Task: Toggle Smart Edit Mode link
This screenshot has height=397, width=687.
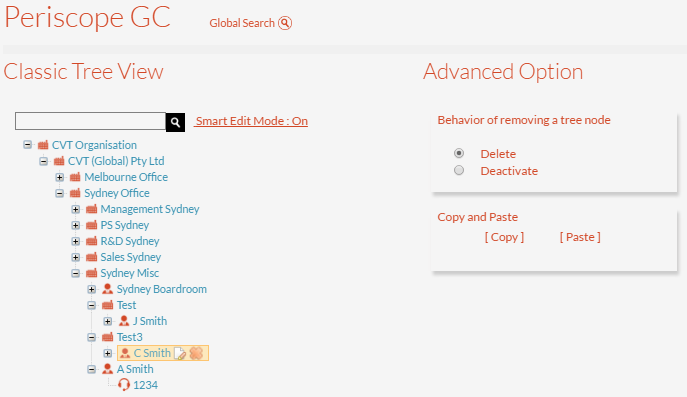Action: (251, 121)
